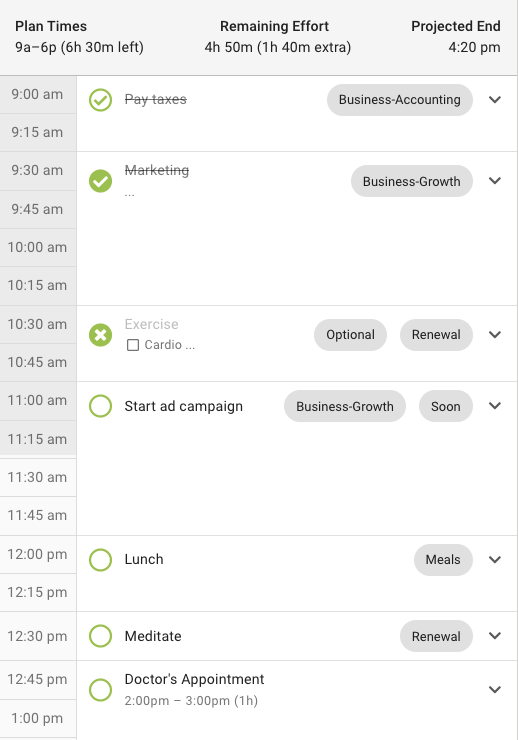Open the Exercise task chevron
This screenshot has width=518, height=740.
coord(495,335)
